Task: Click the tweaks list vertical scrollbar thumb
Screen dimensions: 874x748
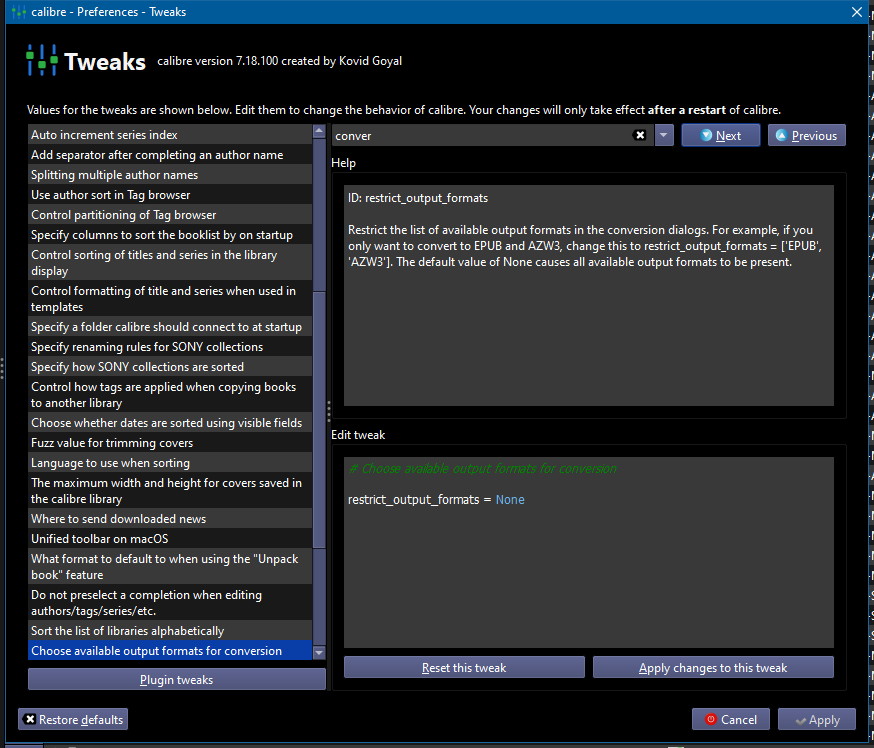Action: 319,419
